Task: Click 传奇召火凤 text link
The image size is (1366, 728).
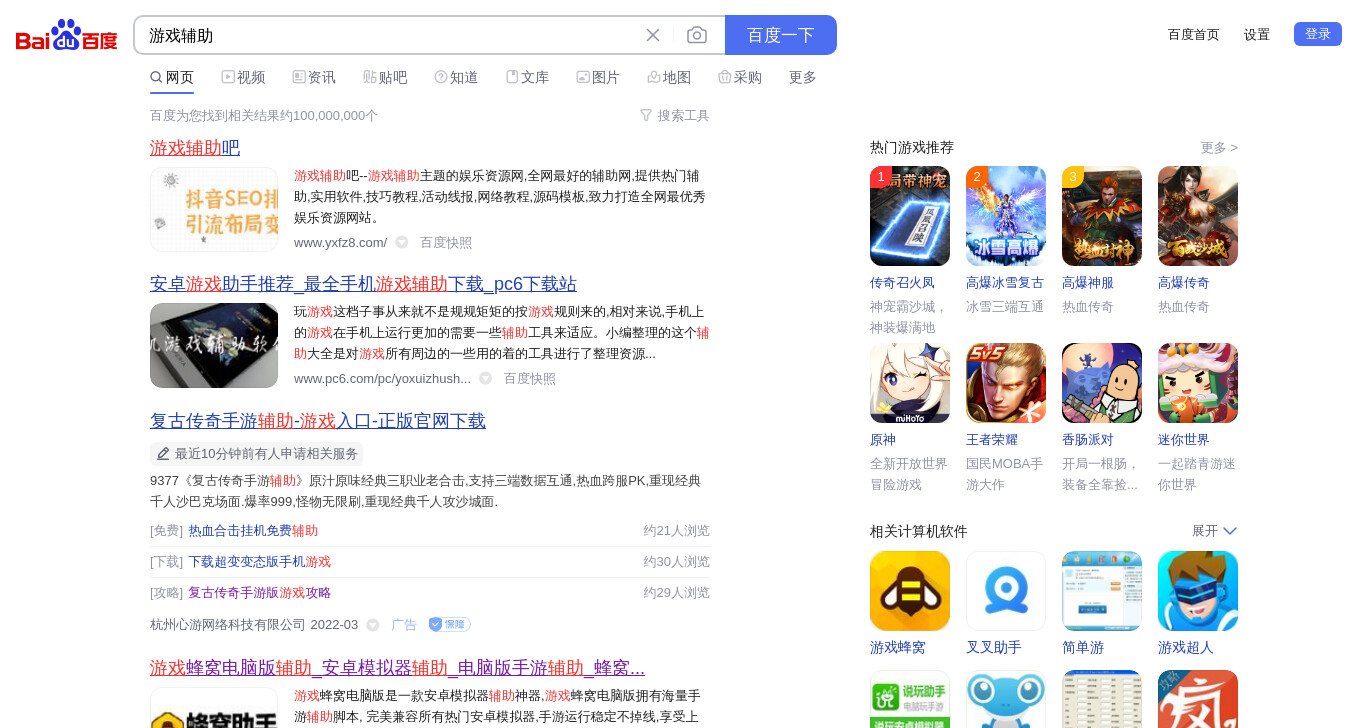Action: pyautogui.click(x=902, y=283)
